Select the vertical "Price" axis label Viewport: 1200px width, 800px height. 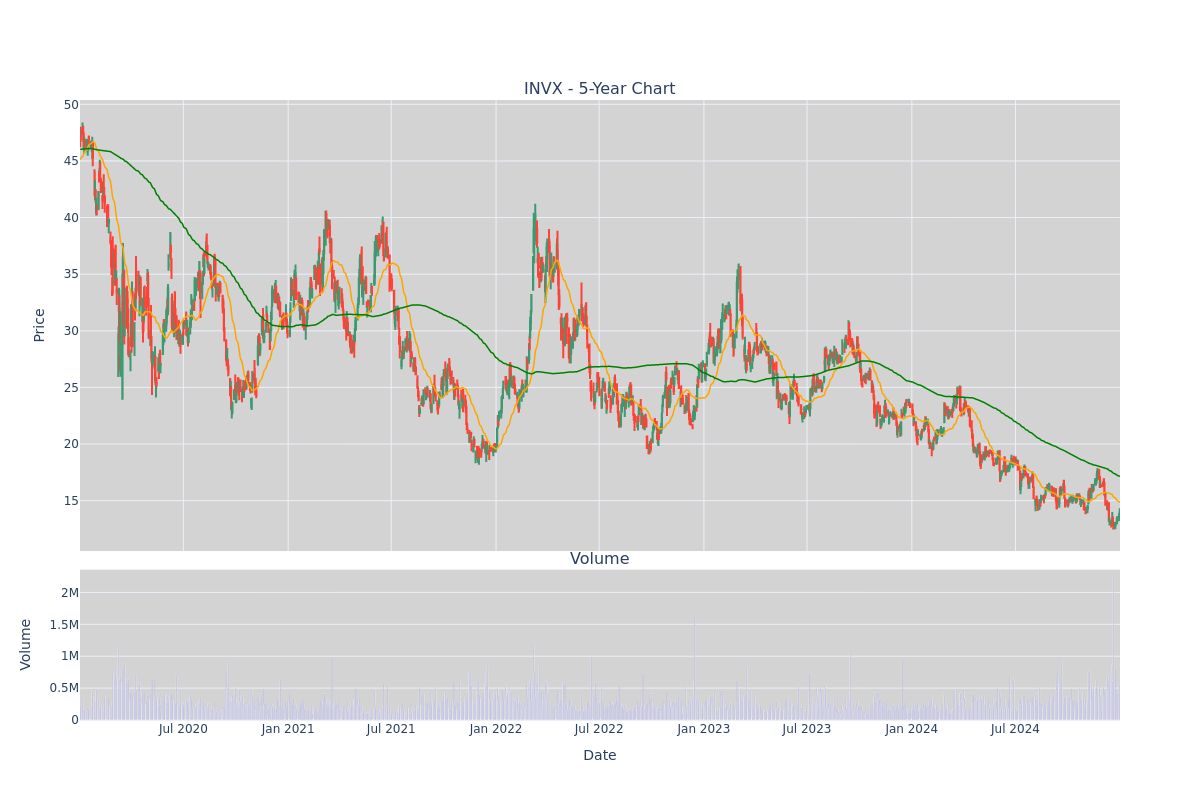pos(40,325)
